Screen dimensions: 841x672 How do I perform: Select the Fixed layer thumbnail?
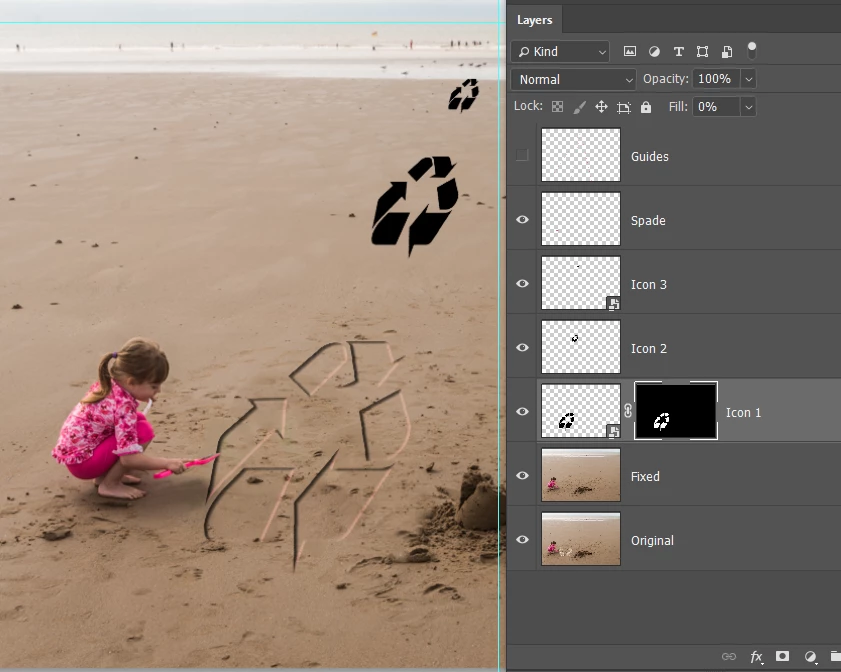581,475
